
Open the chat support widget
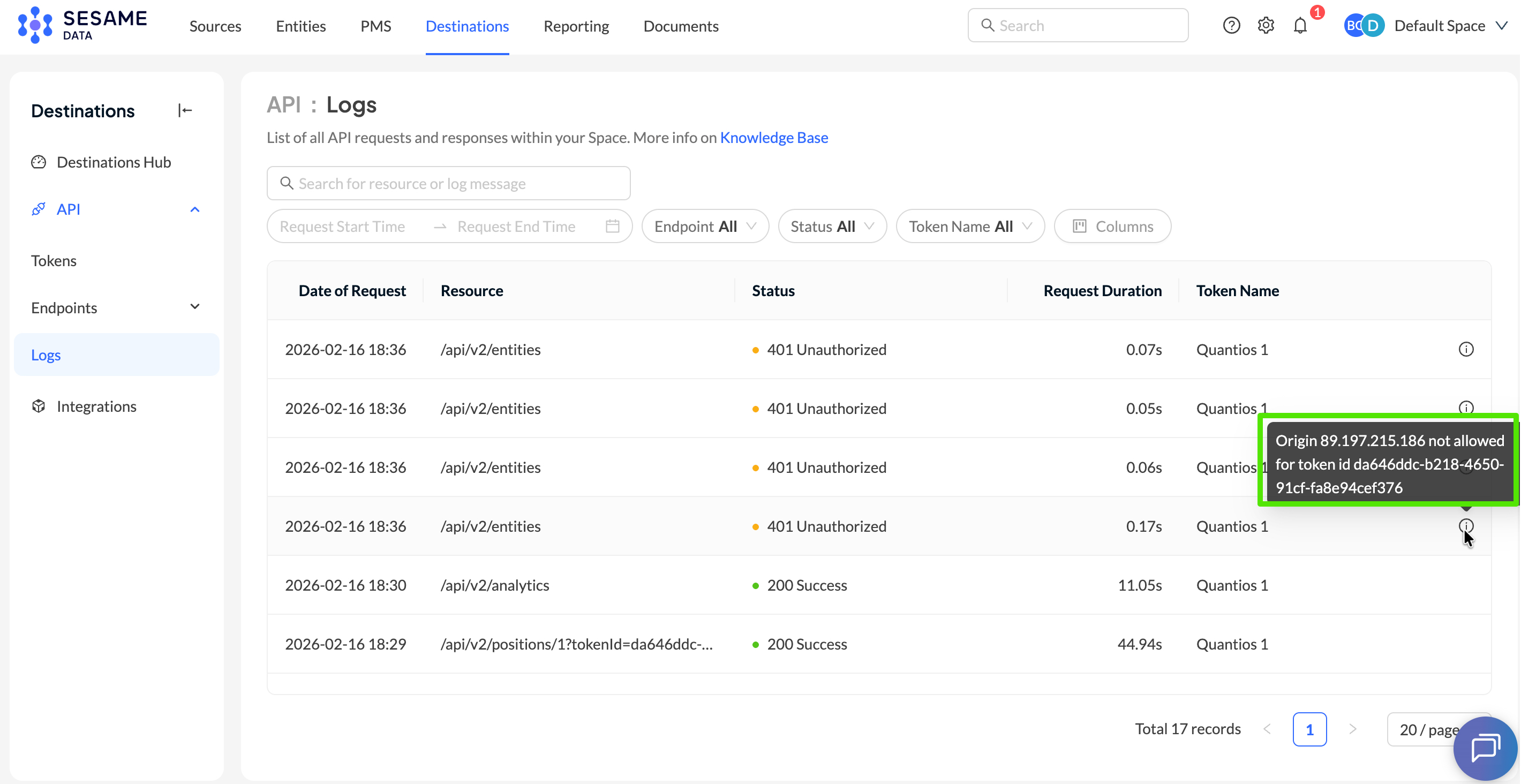(x=1485, y=749)
